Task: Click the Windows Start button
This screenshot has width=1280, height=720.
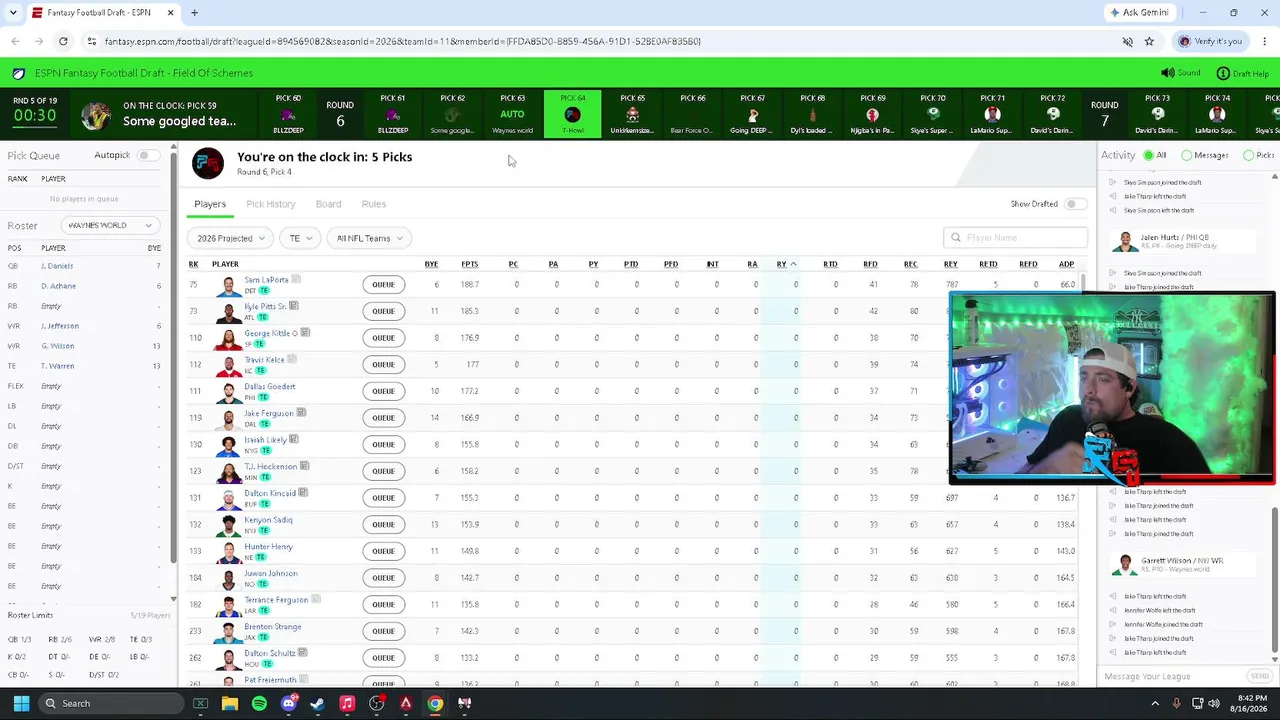Action: [x=21, y=703]
